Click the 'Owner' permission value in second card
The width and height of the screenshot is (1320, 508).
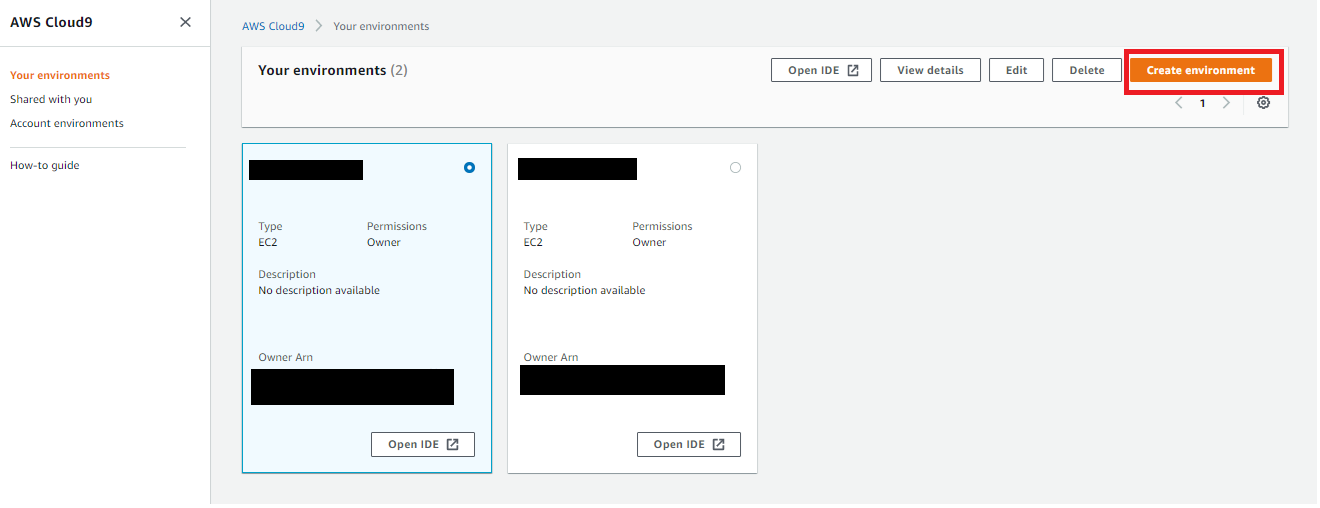click(x=650, y=242)
